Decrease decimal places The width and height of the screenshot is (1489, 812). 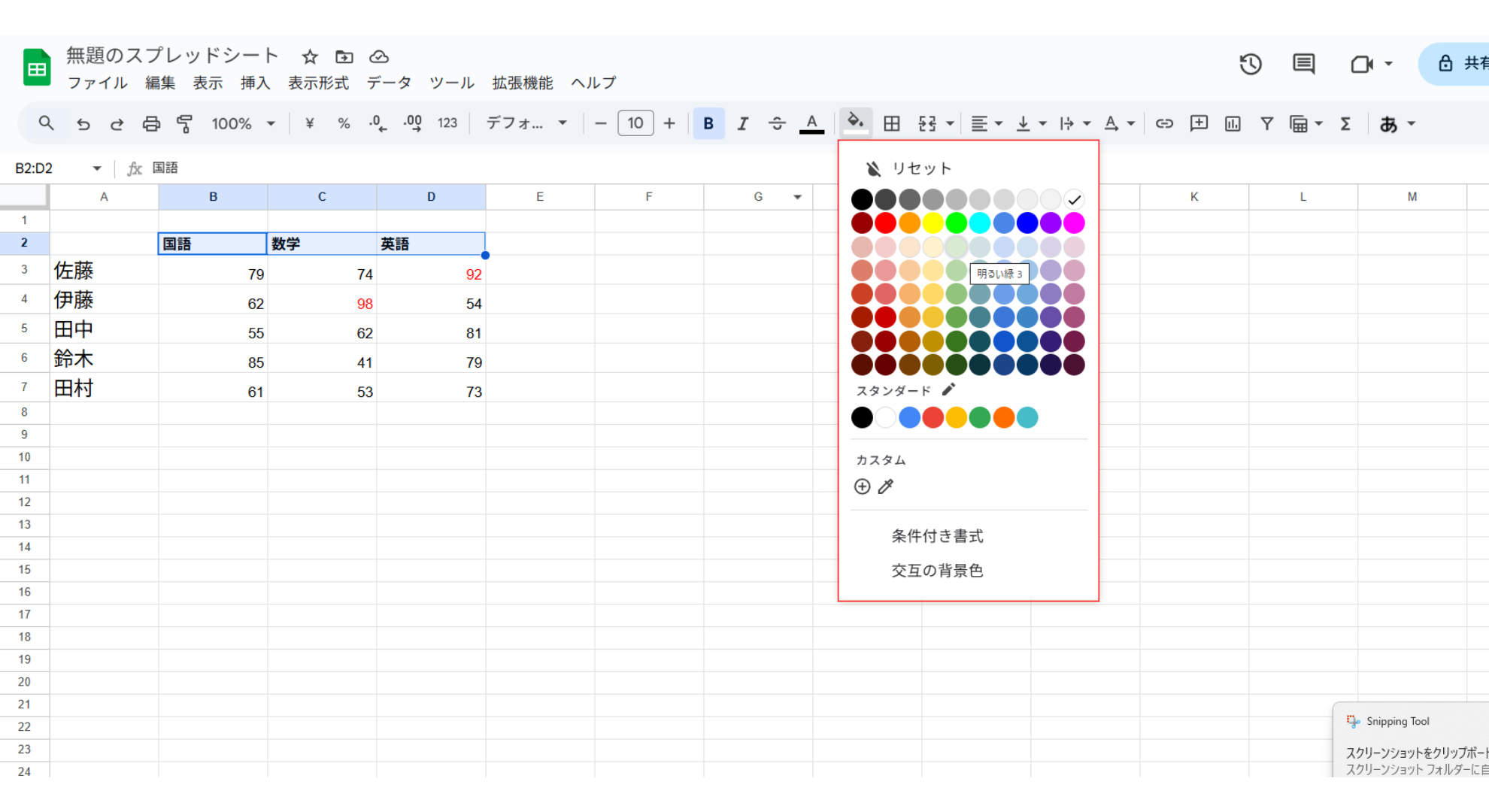click(378, 123)
